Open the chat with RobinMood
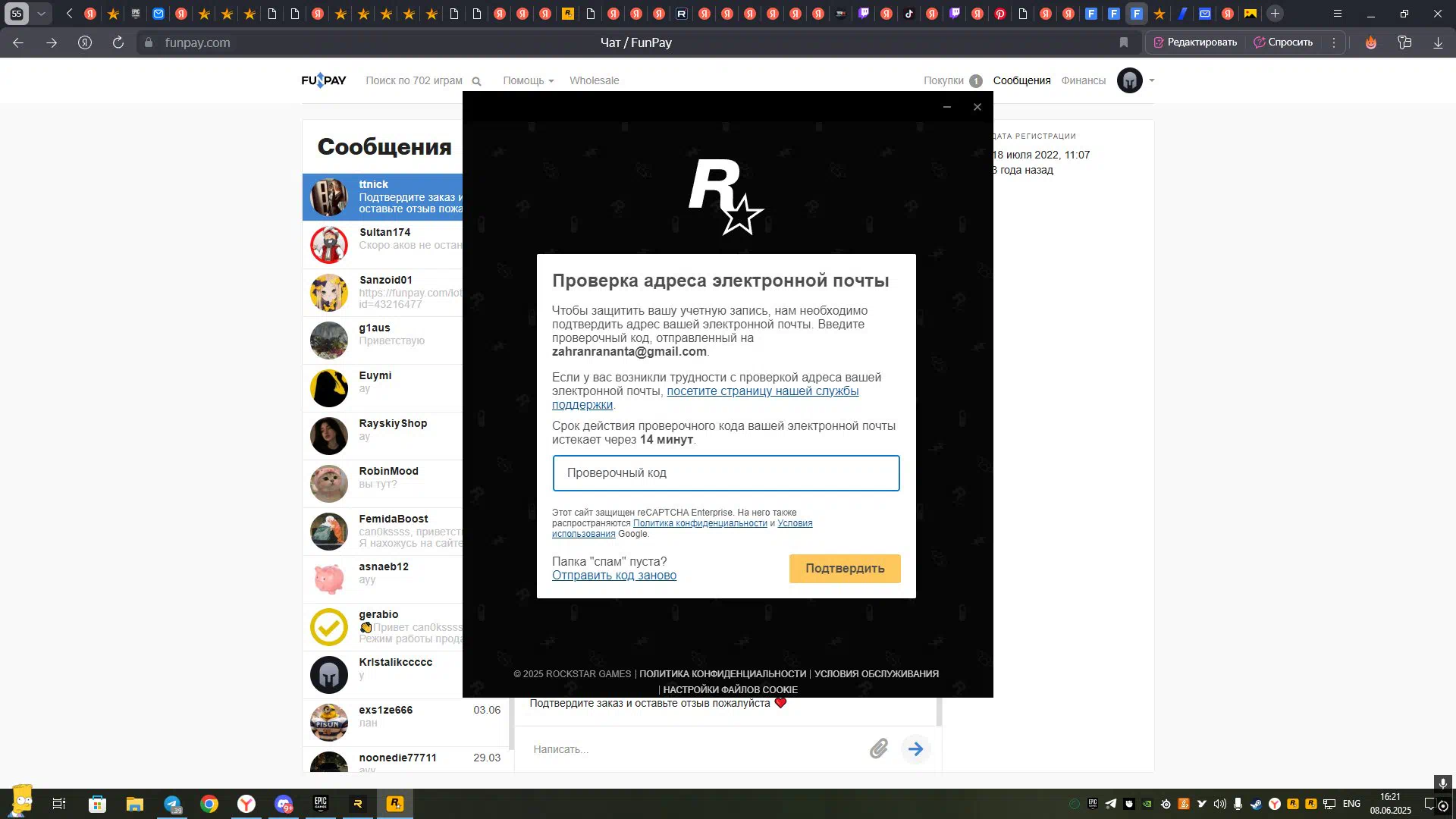Image resolution: width=1456 pixels, height=819 pixels. [383, 484]
